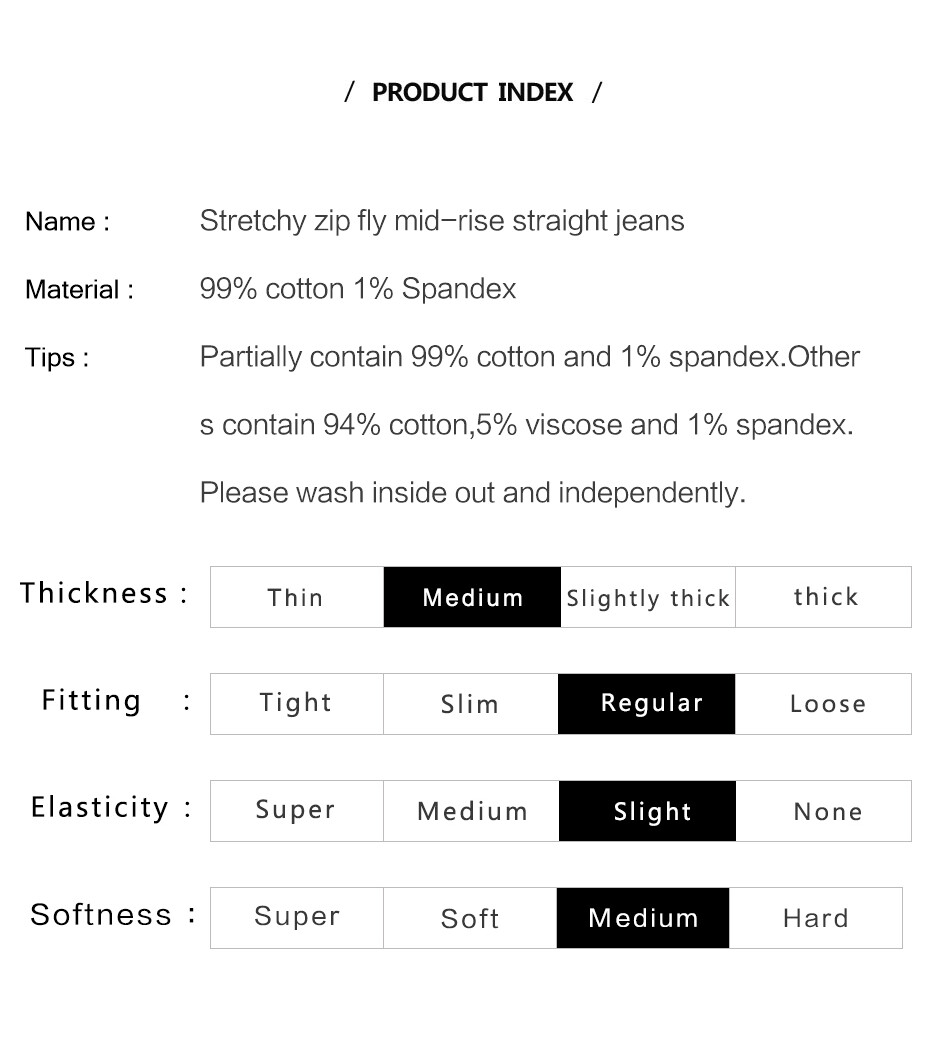Click the wash inside out tip line

coord(472,492)
